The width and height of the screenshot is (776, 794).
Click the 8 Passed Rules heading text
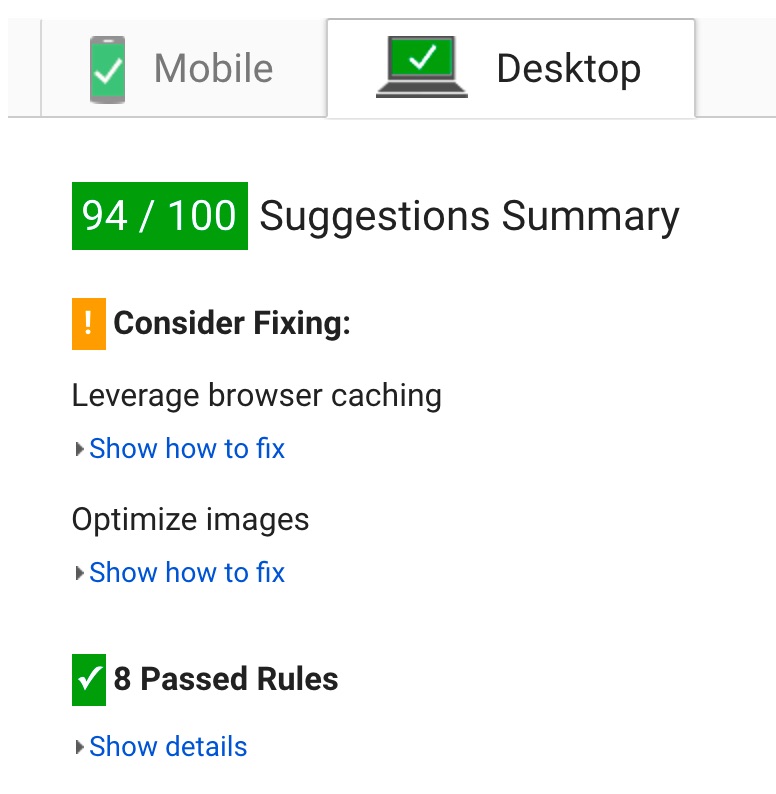pyautogui.click(x=226, y=679)
